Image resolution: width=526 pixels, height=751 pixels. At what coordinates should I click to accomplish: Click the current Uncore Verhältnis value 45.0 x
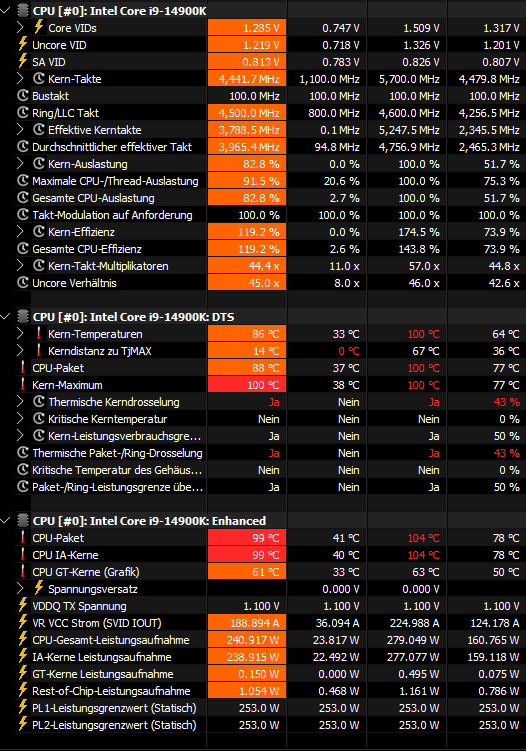(x=264, y=283)
